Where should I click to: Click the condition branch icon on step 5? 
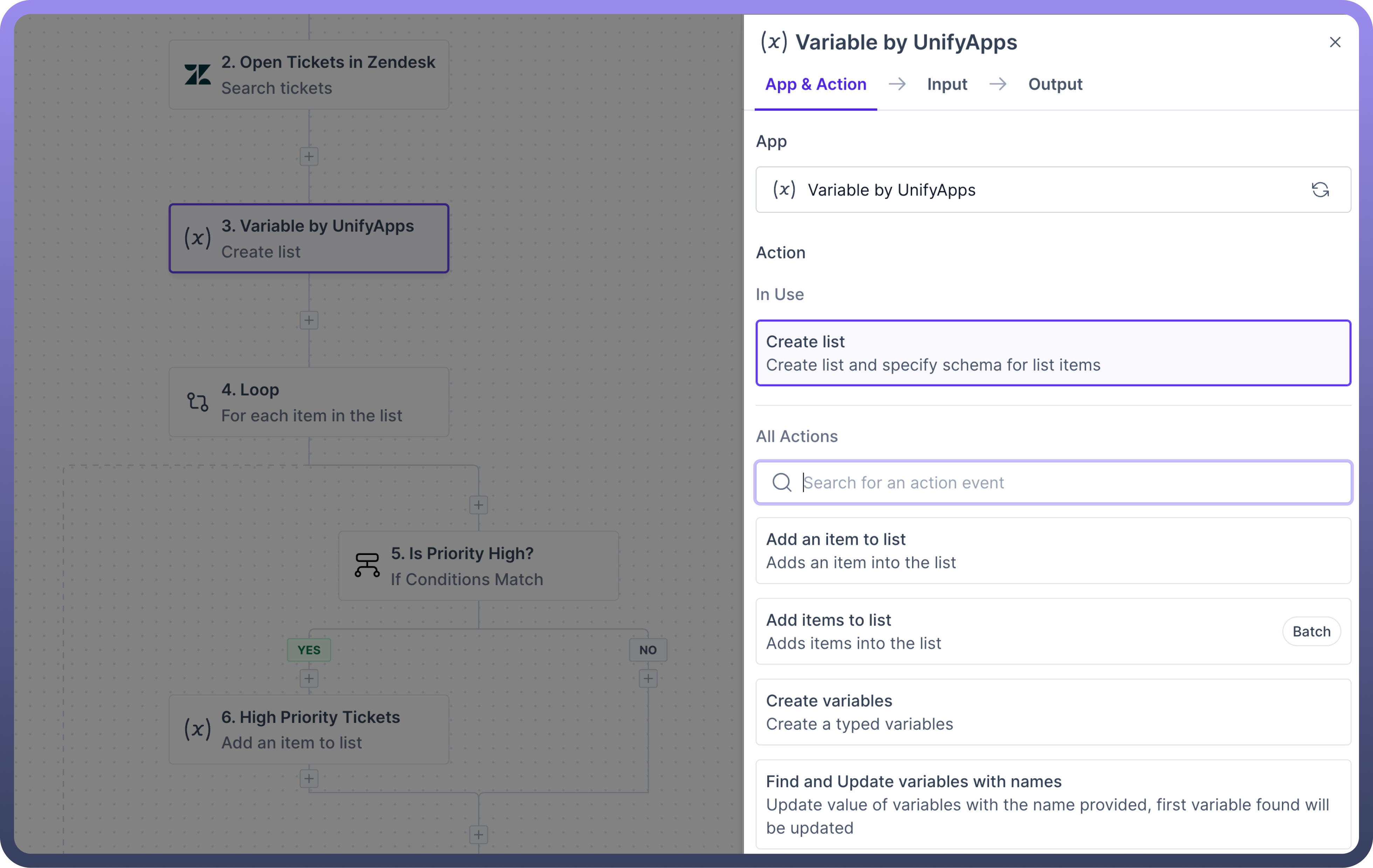point(367,565)
